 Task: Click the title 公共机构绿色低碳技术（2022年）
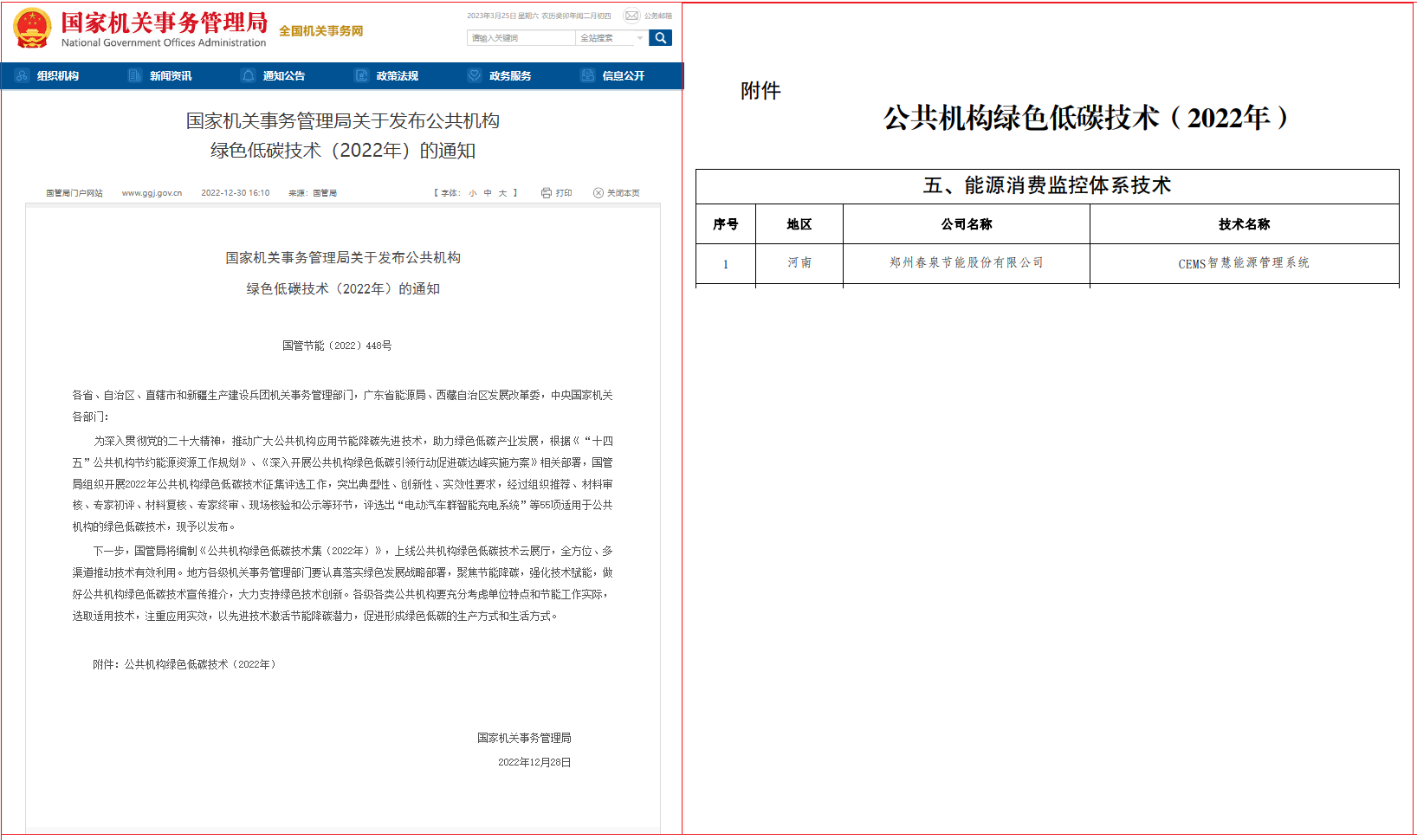pos(1087,118)
